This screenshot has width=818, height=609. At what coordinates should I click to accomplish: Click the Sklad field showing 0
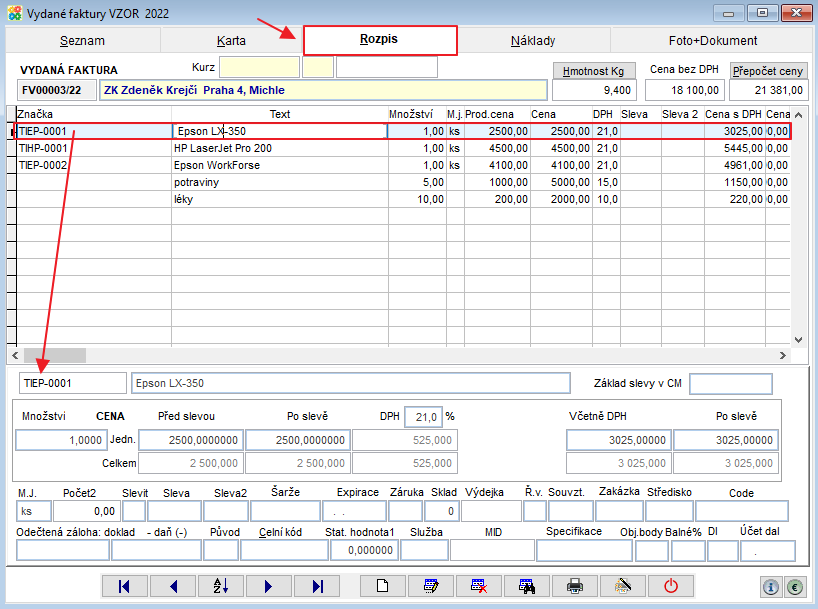click(441, 511)
